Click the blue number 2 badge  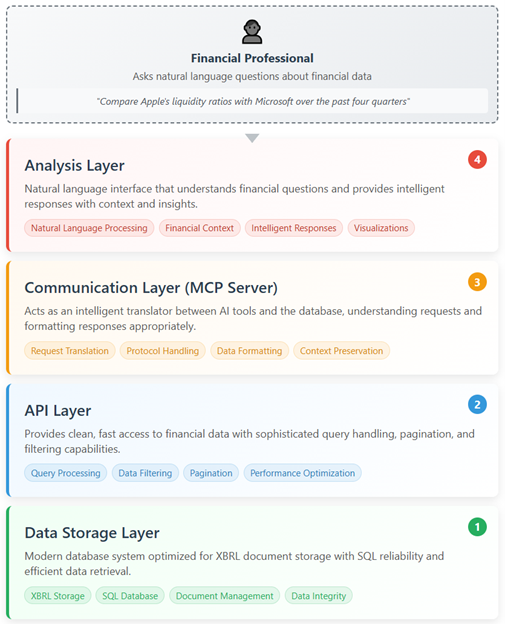coord(477,405)
